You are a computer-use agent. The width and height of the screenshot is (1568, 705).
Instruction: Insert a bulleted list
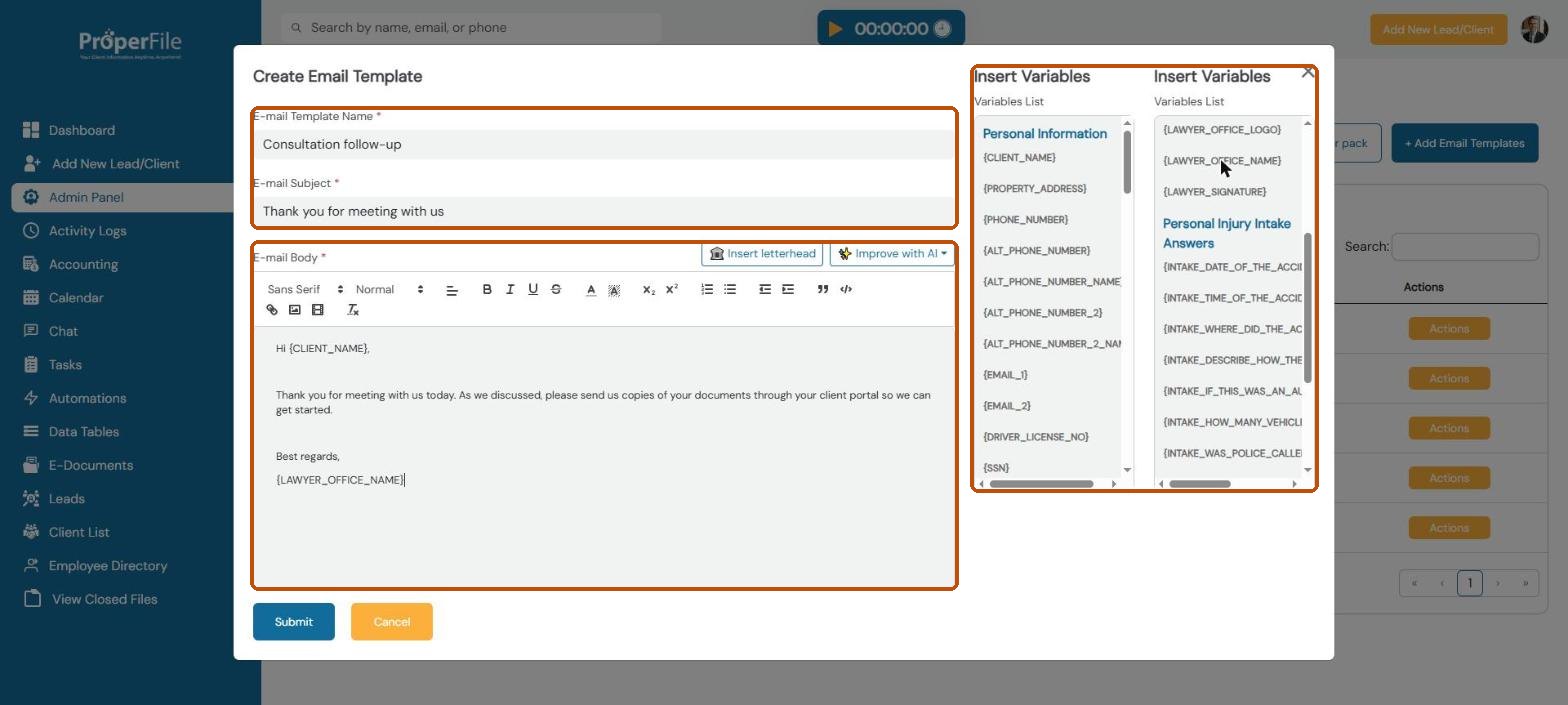coord(730,289)
